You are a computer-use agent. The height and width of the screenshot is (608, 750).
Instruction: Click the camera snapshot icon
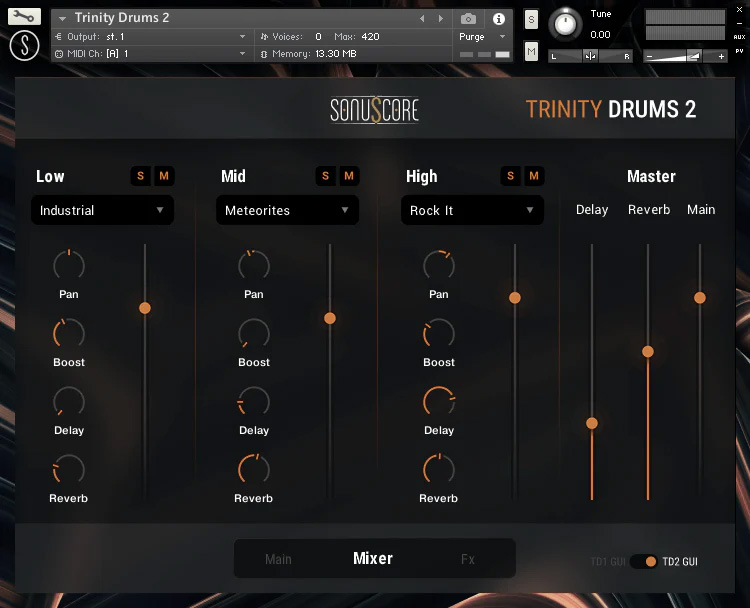[x=468, y=18]
